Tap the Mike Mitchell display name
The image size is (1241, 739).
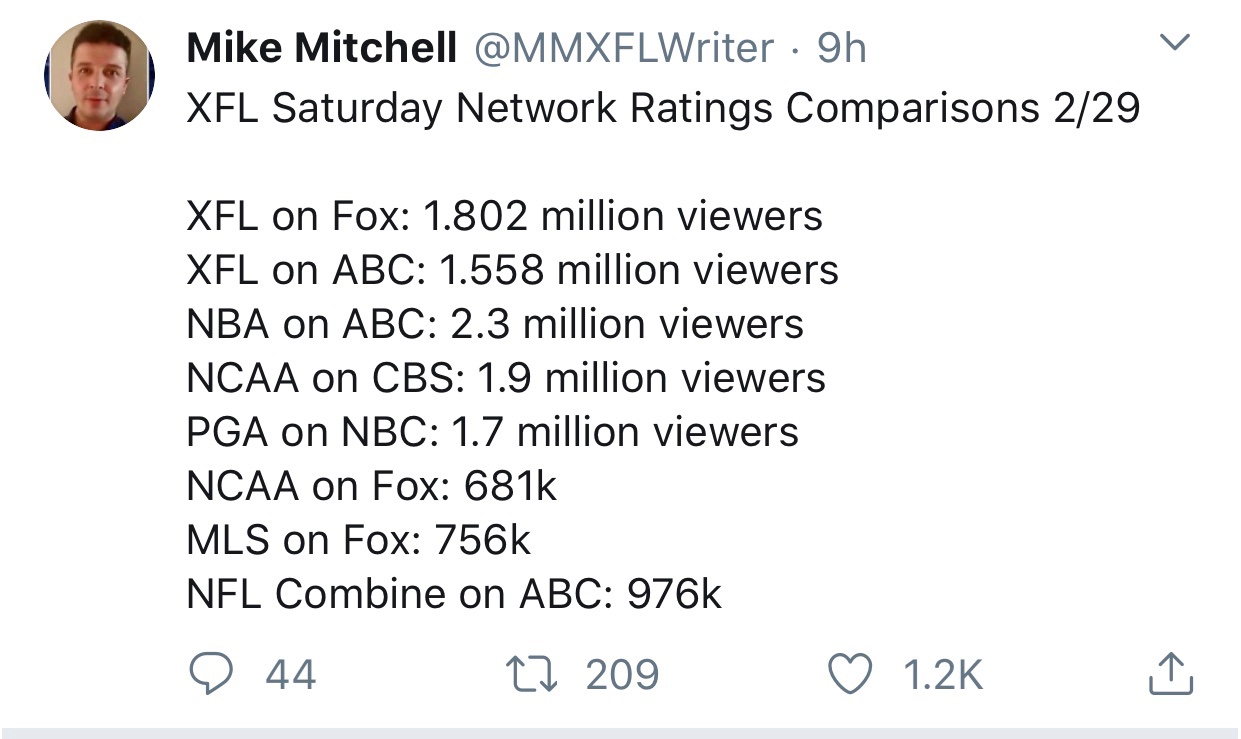pos(321,48)
